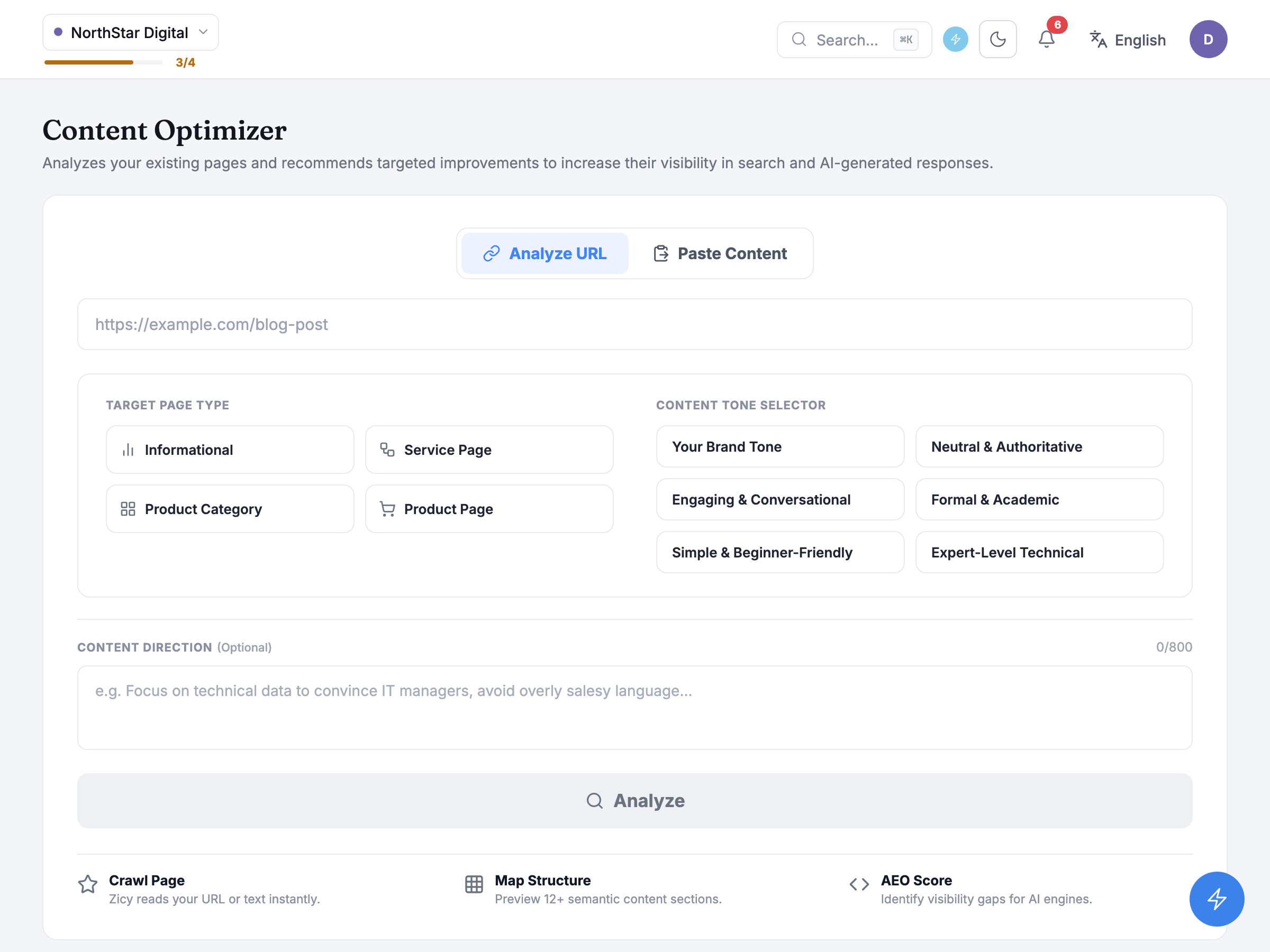Viewport: 1270px width, 952px height.
Task: Click the Map Structure grid icon
Action: (474, 884)
